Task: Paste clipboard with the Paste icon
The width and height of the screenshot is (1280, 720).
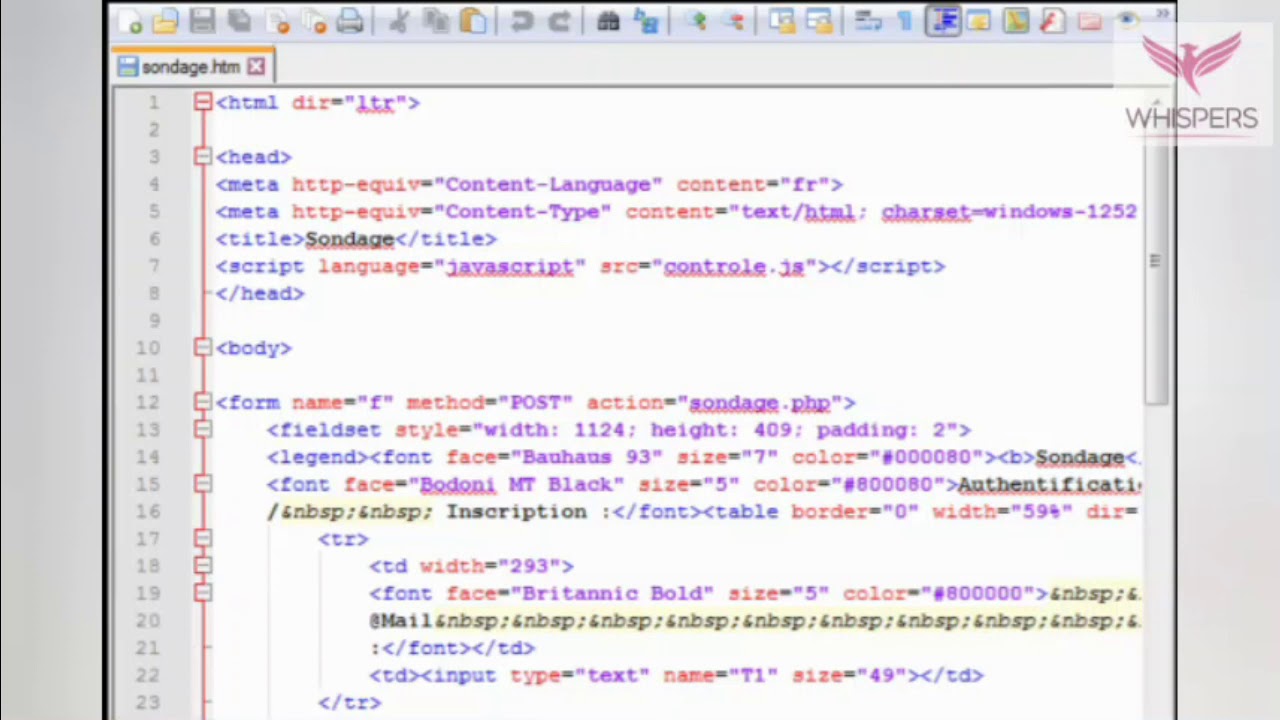Action: tap(472, 21)
